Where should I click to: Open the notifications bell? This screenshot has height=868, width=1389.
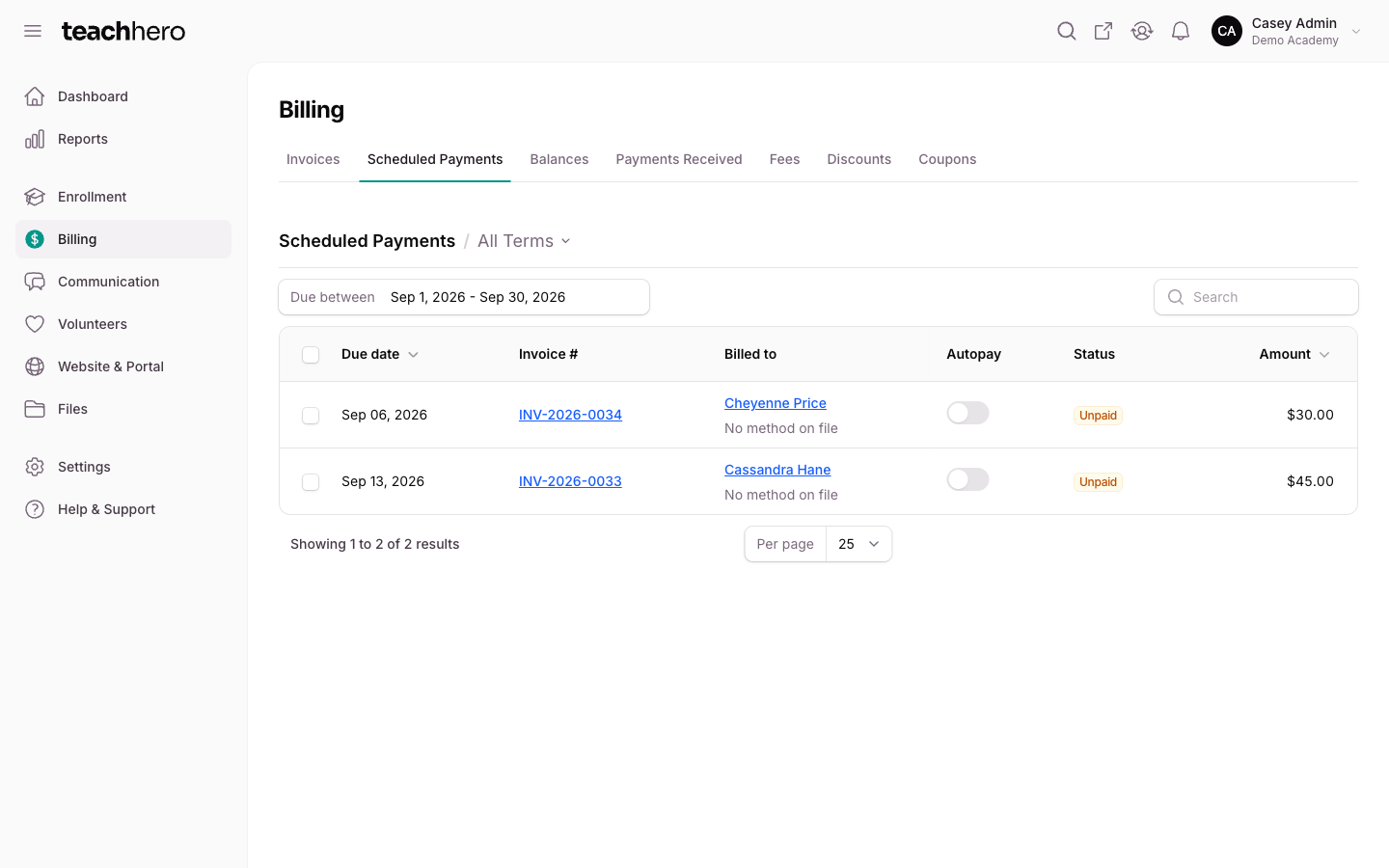click(1181, 31)
